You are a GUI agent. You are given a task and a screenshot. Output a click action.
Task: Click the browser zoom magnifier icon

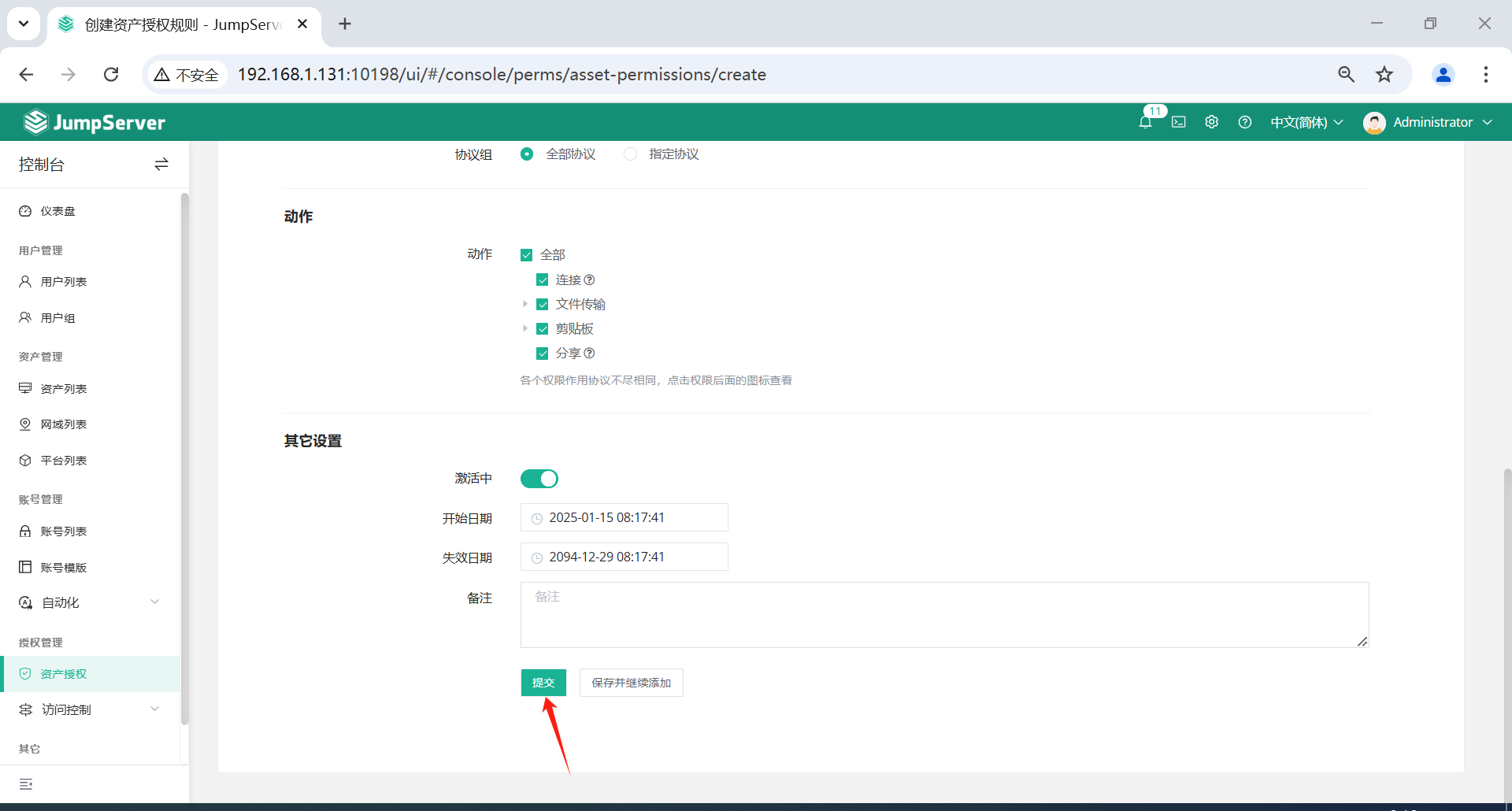[1347, 74]
